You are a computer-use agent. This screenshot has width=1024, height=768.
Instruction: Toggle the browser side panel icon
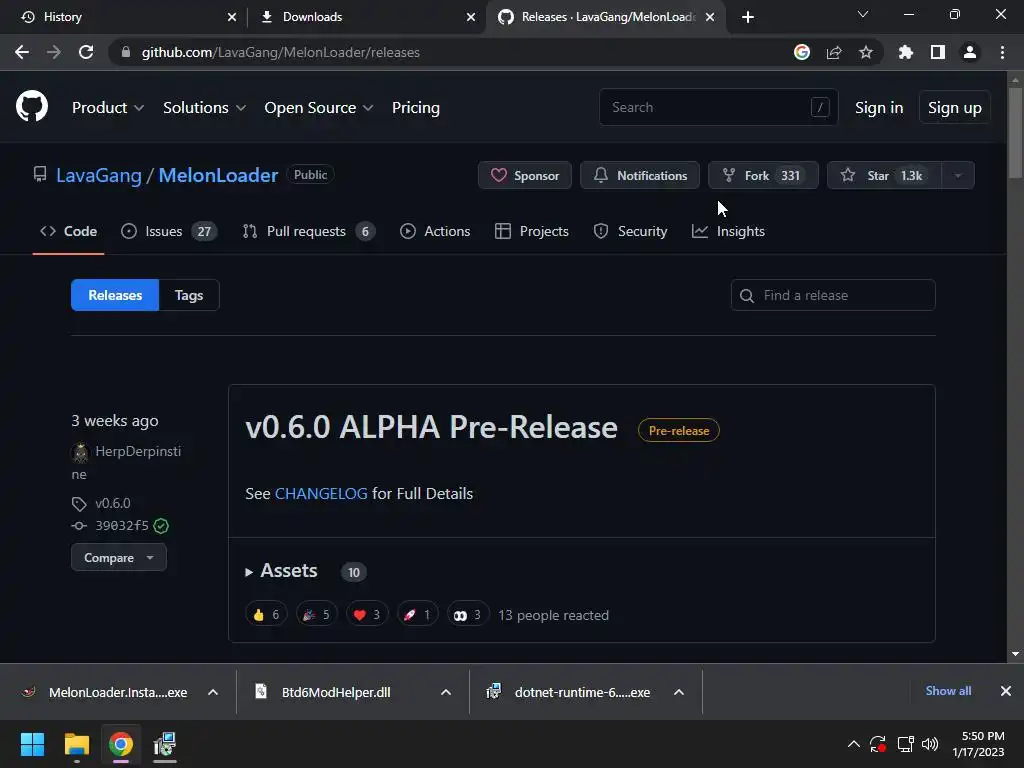tap(938, 52)
